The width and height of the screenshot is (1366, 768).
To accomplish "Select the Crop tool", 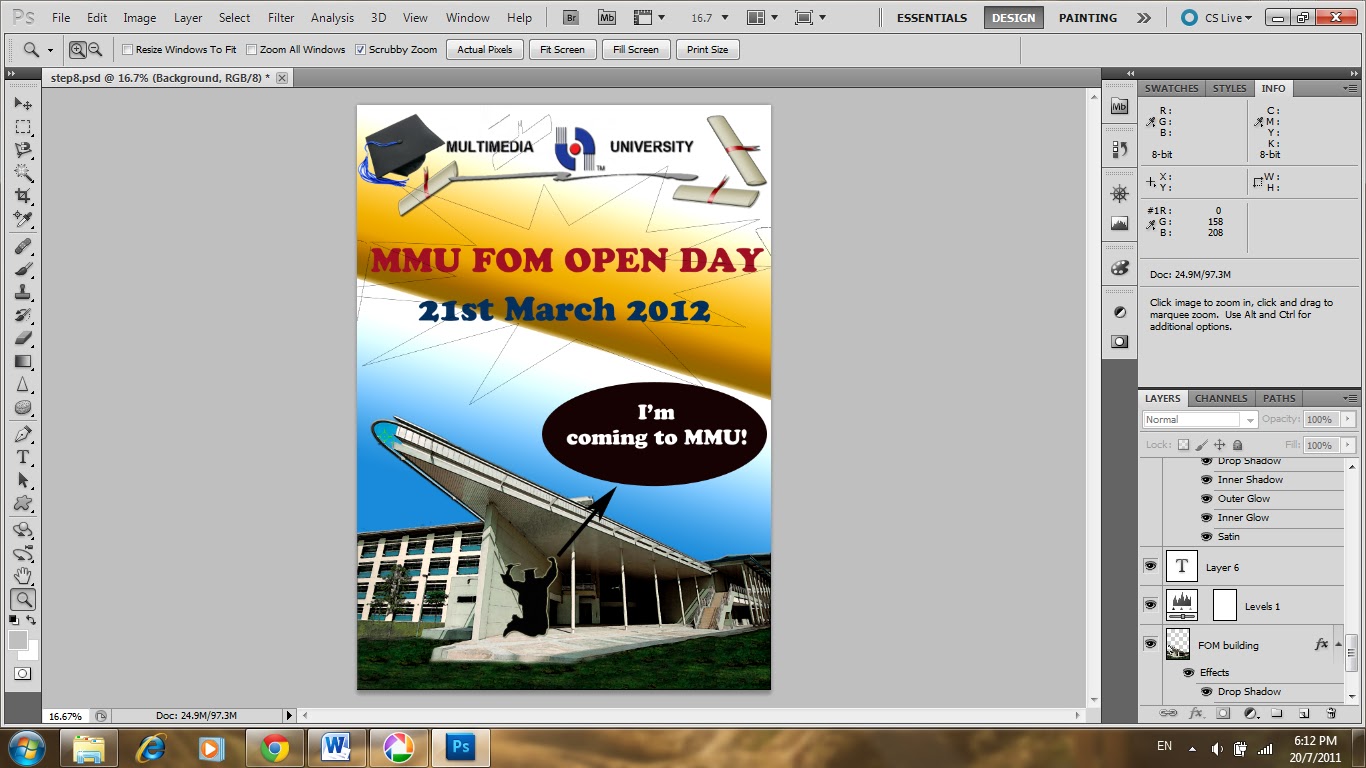I will (x=23, y=196).
